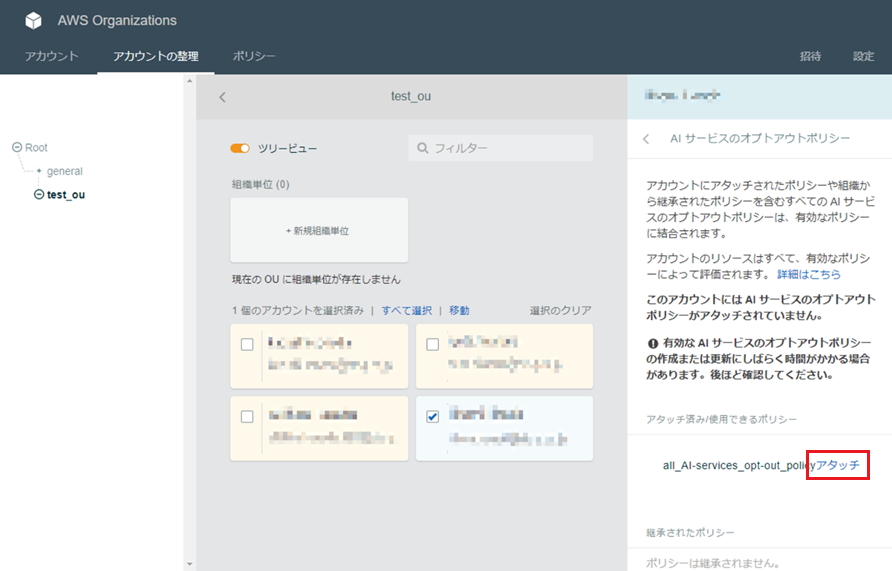Click アタッチ for all_AI-services_opt-out_policy
The width and height of the screenshot is (892, 571).
click(837, 465)
